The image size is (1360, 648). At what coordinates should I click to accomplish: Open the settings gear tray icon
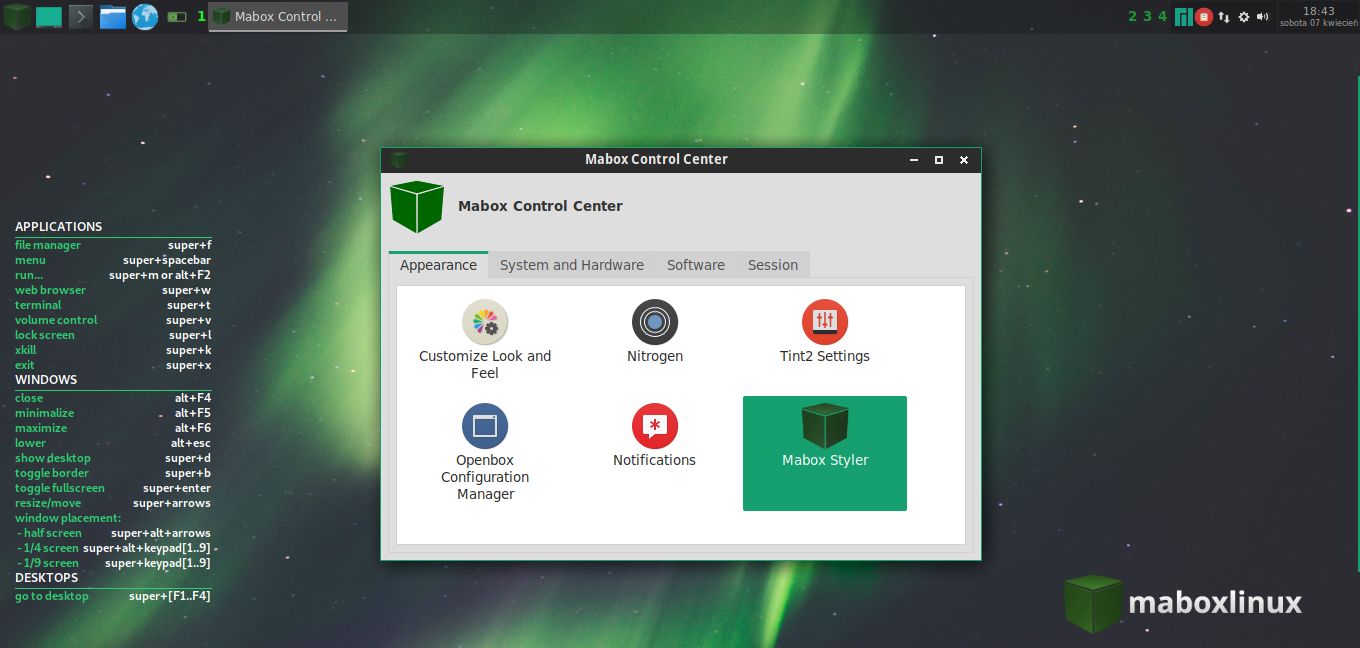pos(1244,17)
